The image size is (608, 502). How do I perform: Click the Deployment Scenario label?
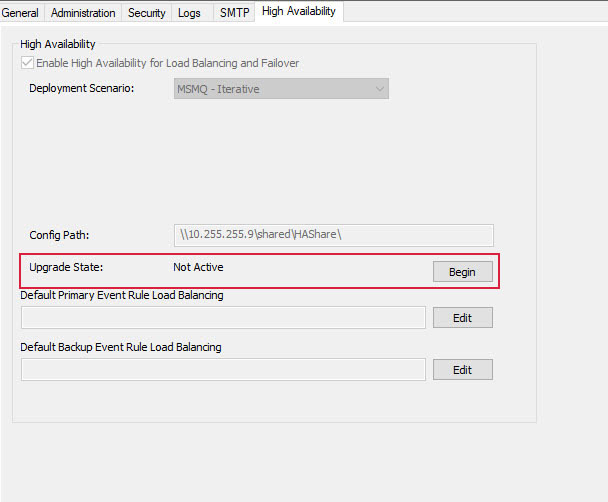point(82,89)
